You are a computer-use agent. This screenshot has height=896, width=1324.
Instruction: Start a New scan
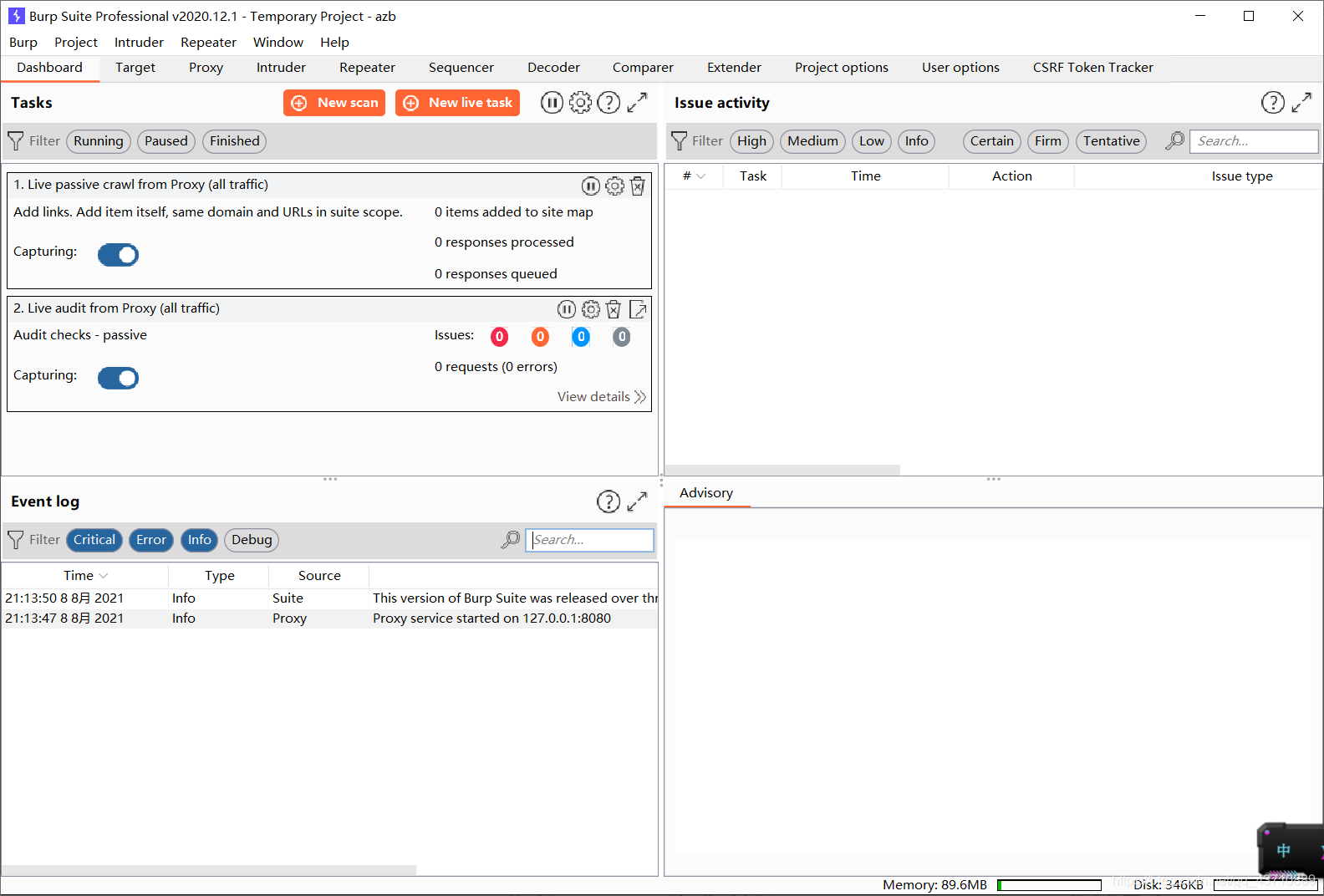point(334,103)
